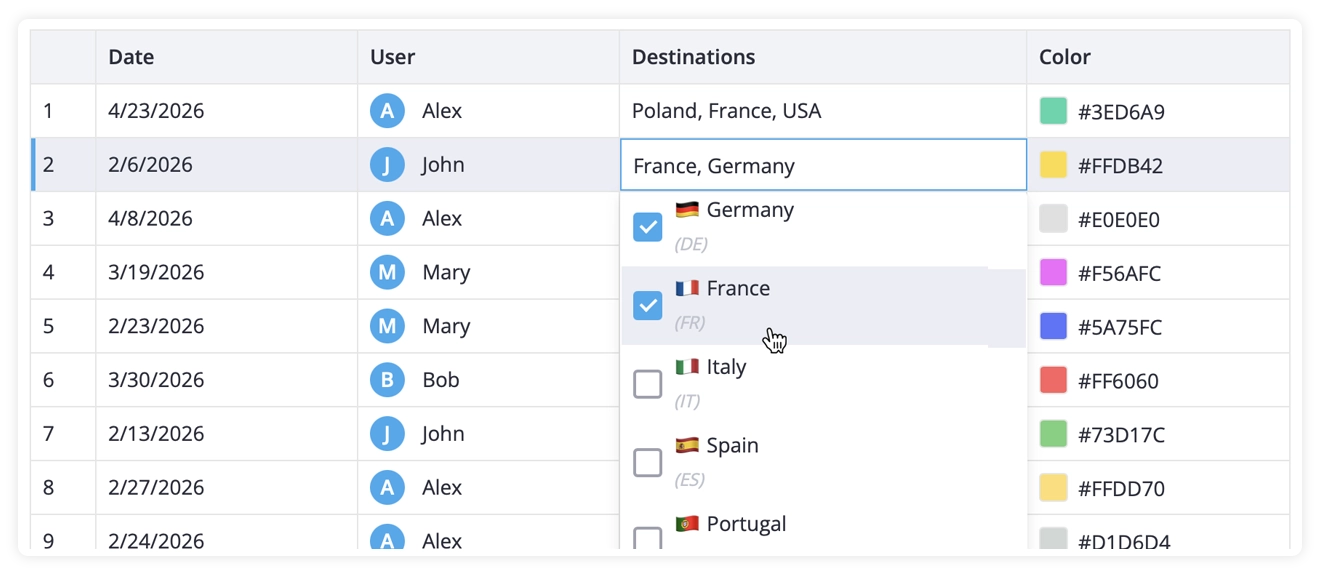1320x582 pixels.
Task: Click the Spain flag icon
Action: pos(685,444)
